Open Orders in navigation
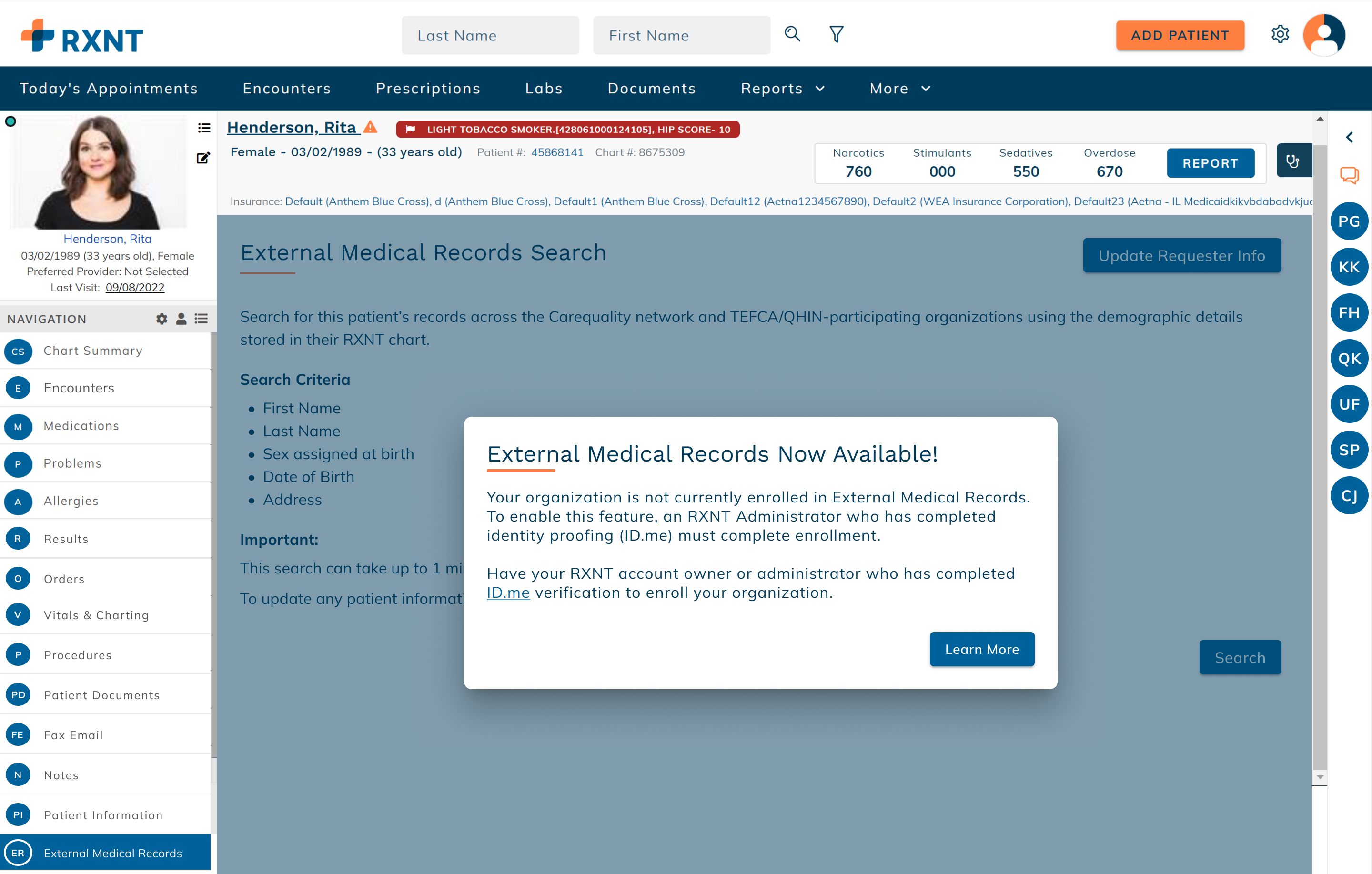Viewport: 1372px width, 874px height. pos(105,579)
